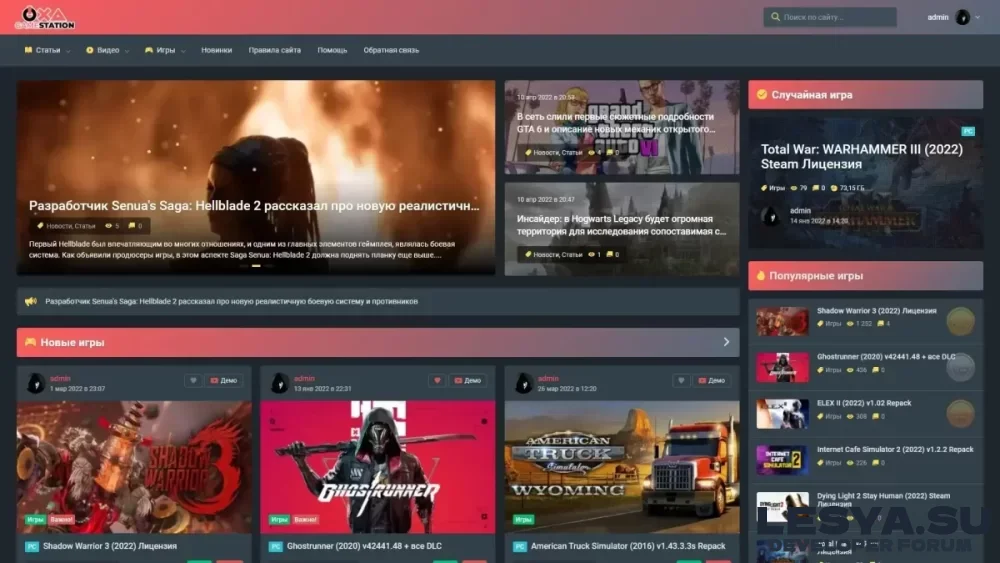This screenshot has width=1000, height=563.
Task: Click PC icon beside Ghostrunner title
Action: coord(276,546)
